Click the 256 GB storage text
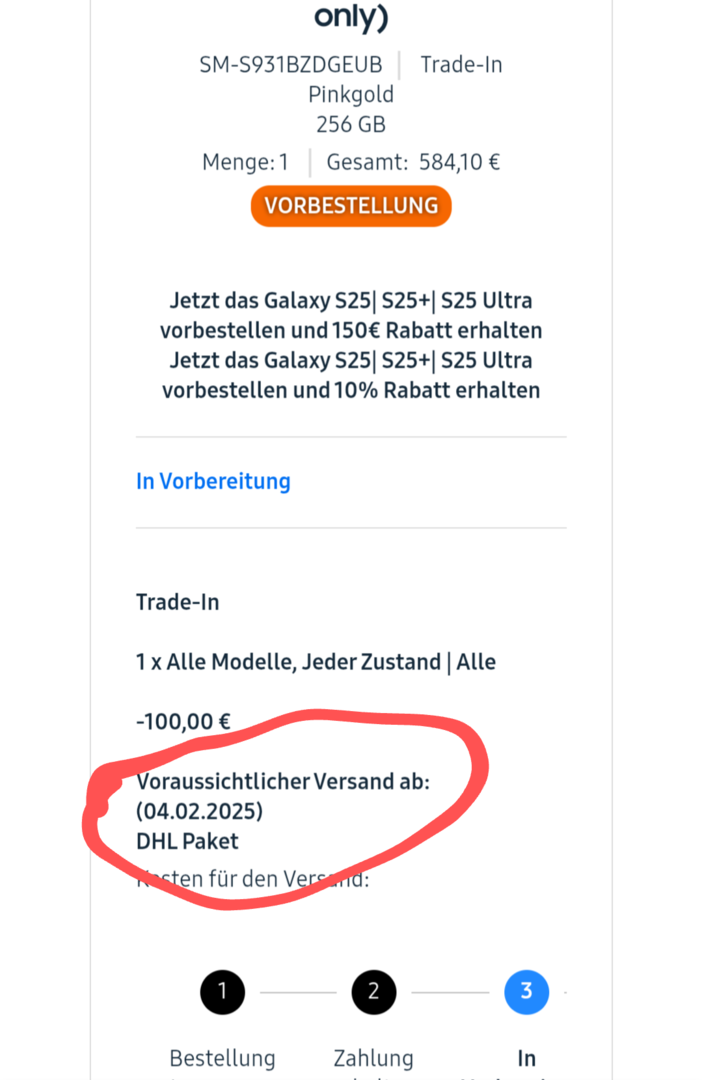702x1080 pixels. point(351,125)
